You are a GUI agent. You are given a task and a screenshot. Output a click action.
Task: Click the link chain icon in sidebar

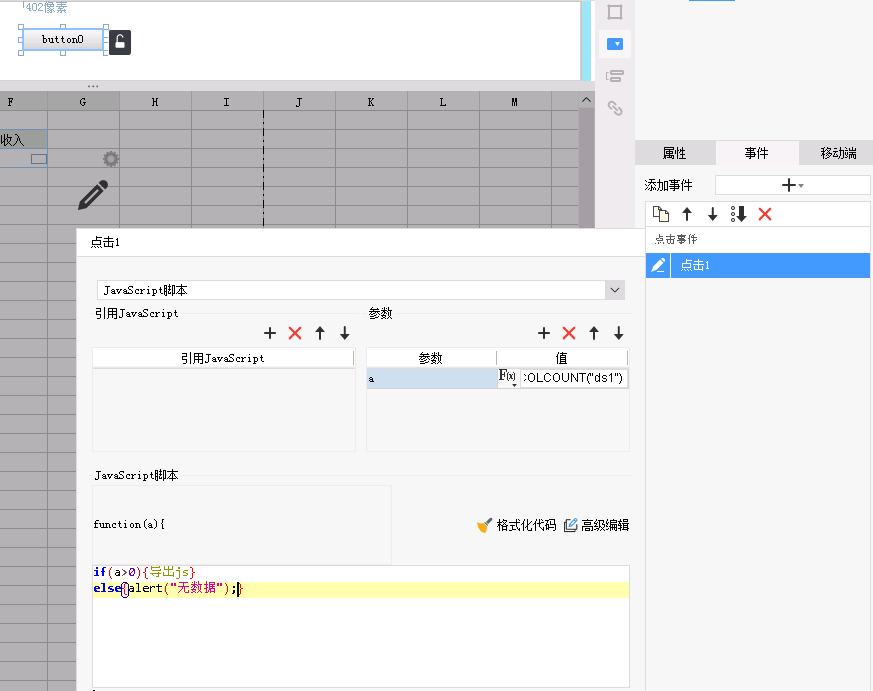(x=615, y=108)
